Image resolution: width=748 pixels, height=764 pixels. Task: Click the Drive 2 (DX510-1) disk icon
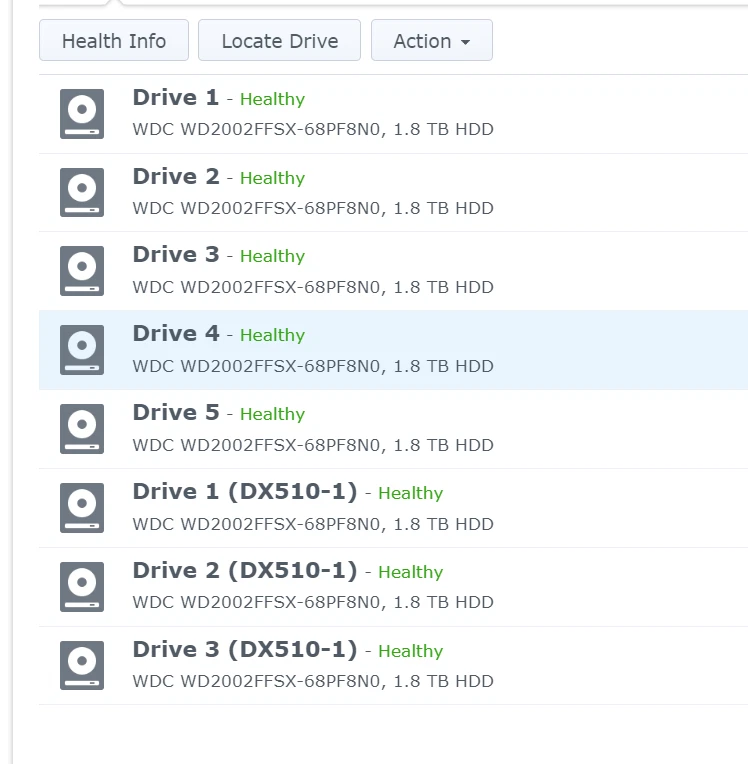81,587
